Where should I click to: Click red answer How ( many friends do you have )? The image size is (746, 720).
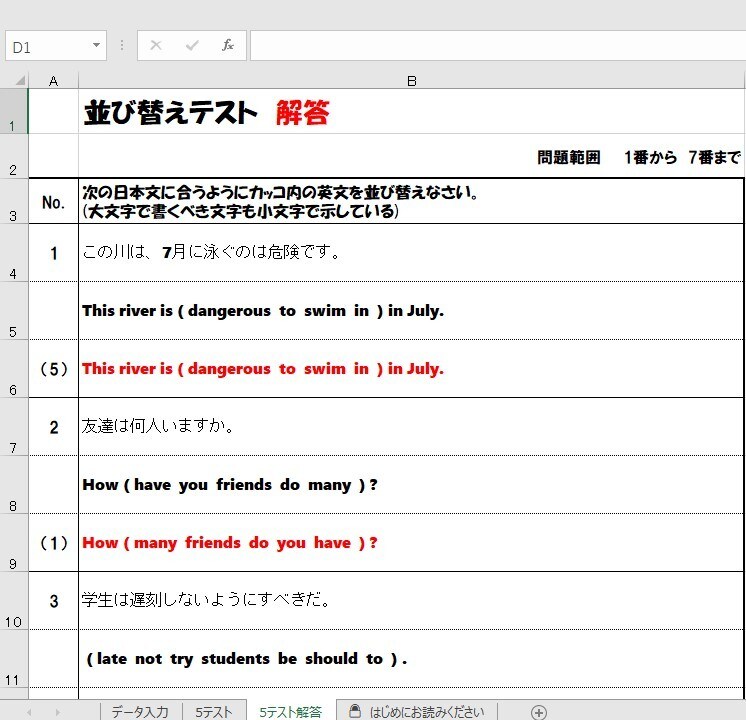point(411,543)
